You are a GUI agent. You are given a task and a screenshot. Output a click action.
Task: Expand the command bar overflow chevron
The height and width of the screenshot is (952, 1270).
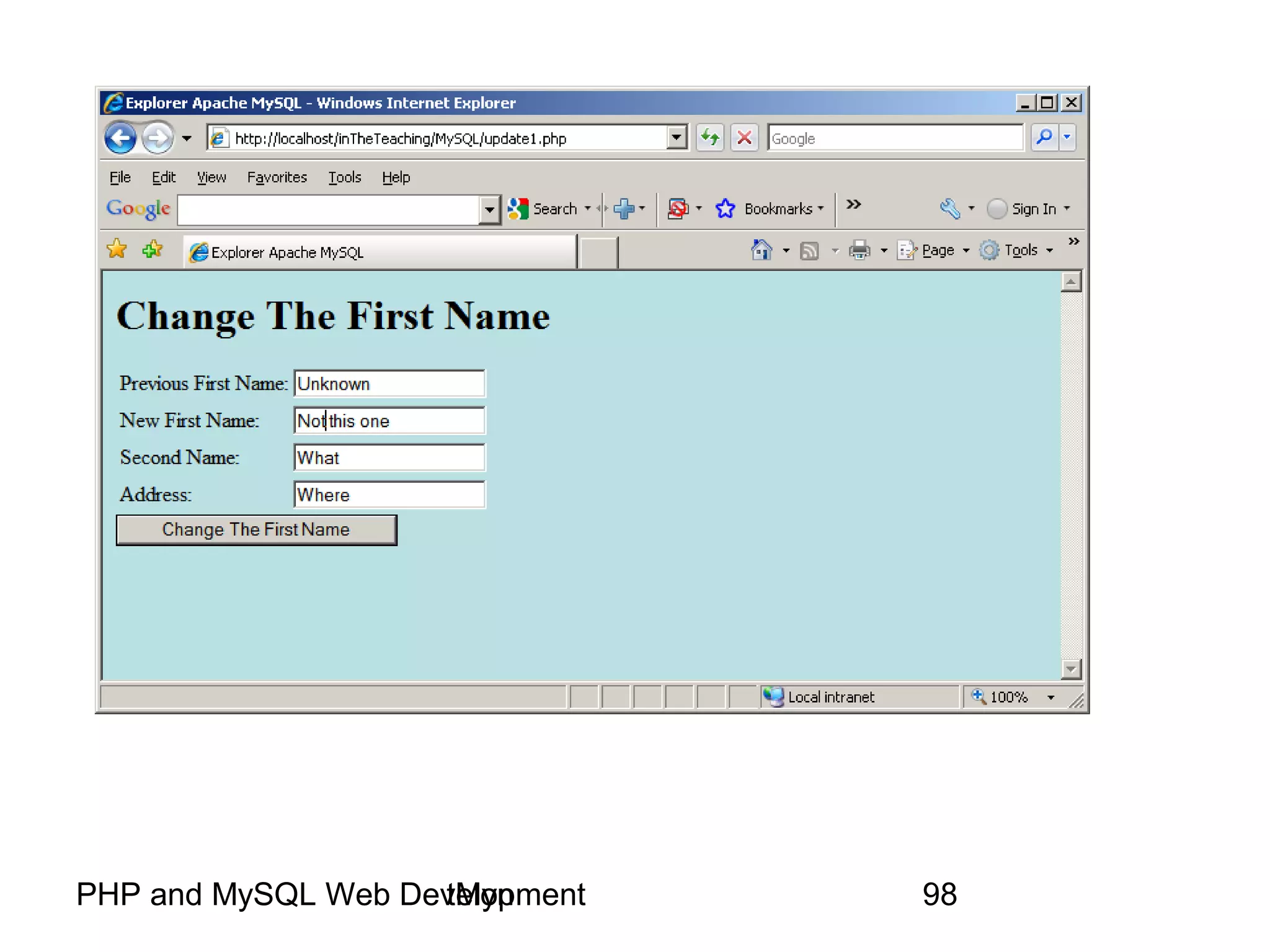1074,241
